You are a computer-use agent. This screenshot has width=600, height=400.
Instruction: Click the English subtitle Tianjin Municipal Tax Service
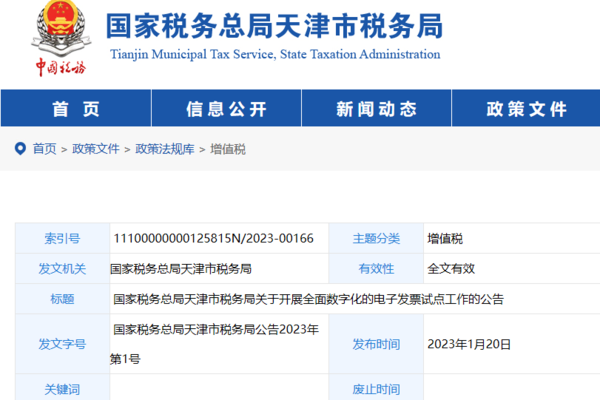275,54
